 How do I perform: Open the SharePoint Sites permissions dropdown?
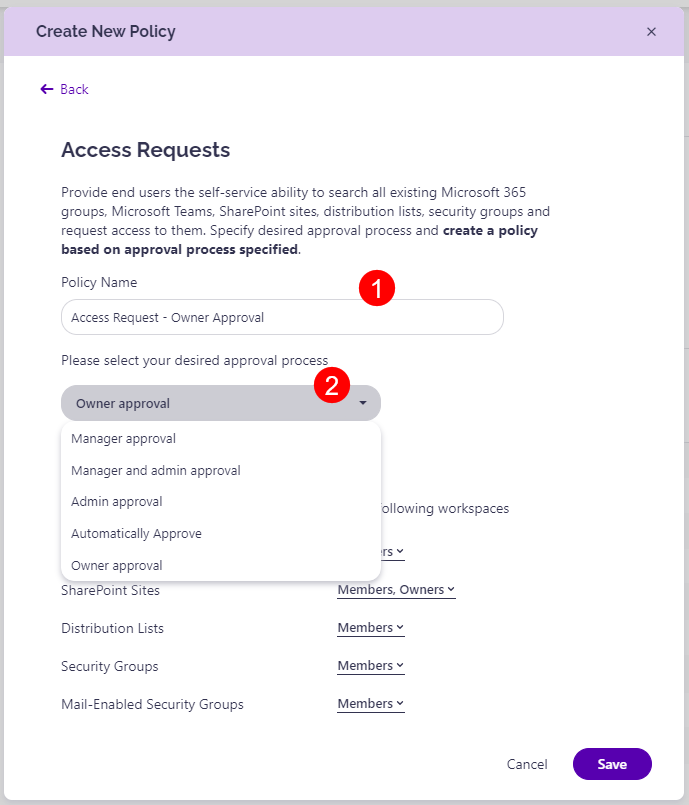coord(395,589)
